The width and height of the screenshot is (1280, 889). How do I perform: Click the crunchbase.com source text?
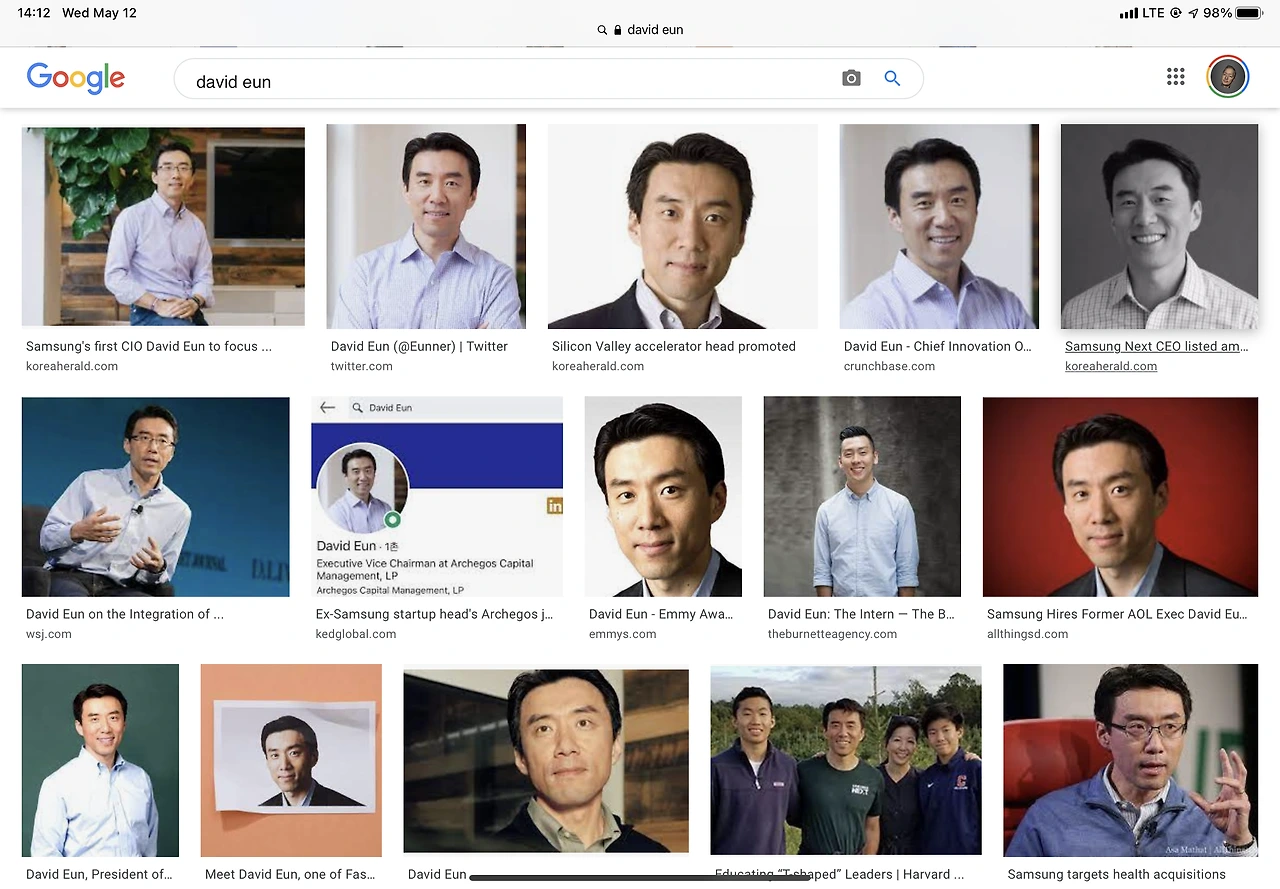pos(889,367)
